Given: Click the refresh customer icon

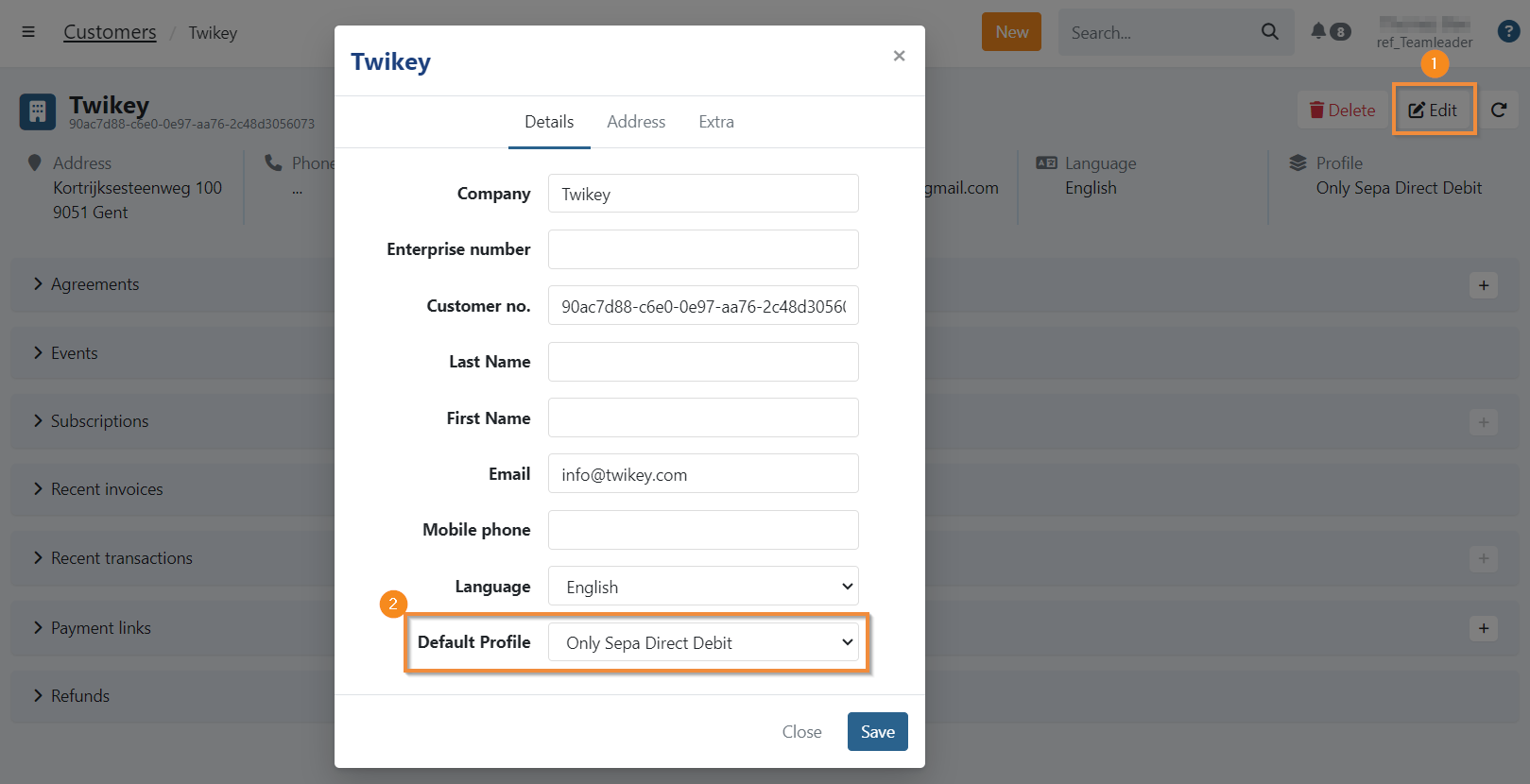Looking at the screenshot, I should coord(1499,111).
